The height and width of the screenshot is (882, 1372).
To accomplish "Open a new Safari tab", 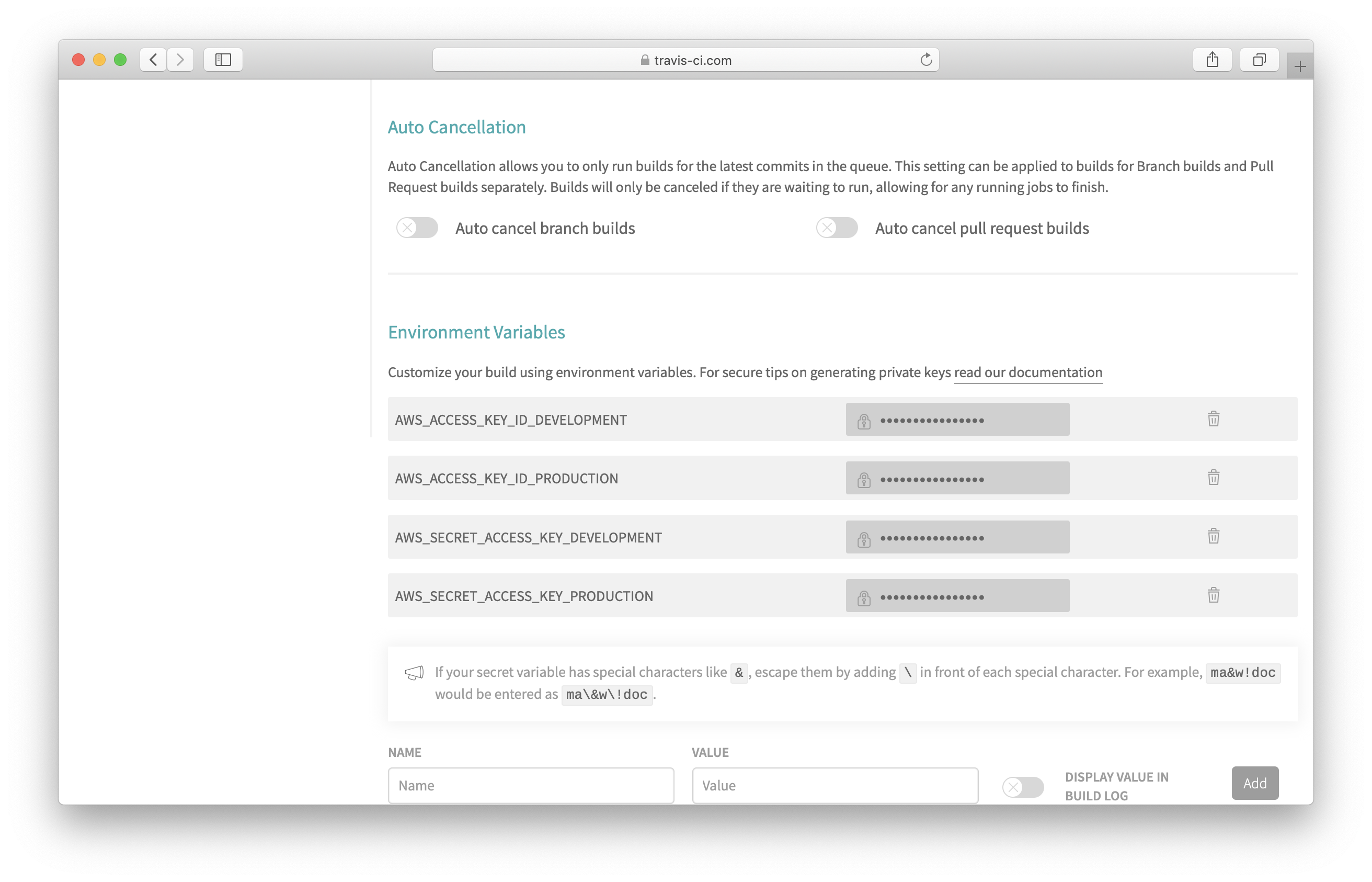I will coord(1299,67).
